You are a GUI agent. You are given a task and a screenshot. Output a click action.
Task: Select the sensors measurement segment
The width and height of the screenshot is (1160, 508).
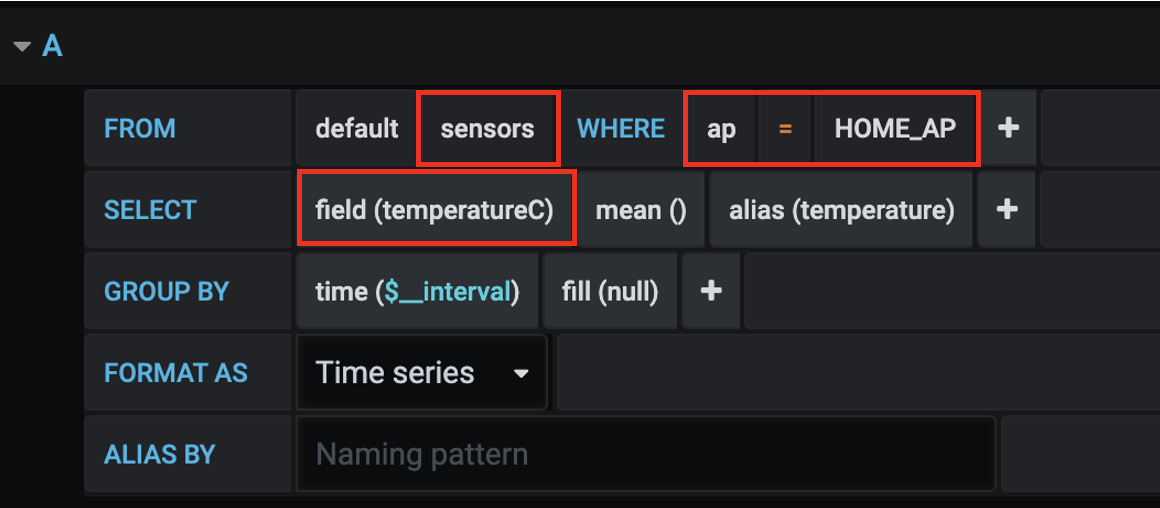(487, 128)
